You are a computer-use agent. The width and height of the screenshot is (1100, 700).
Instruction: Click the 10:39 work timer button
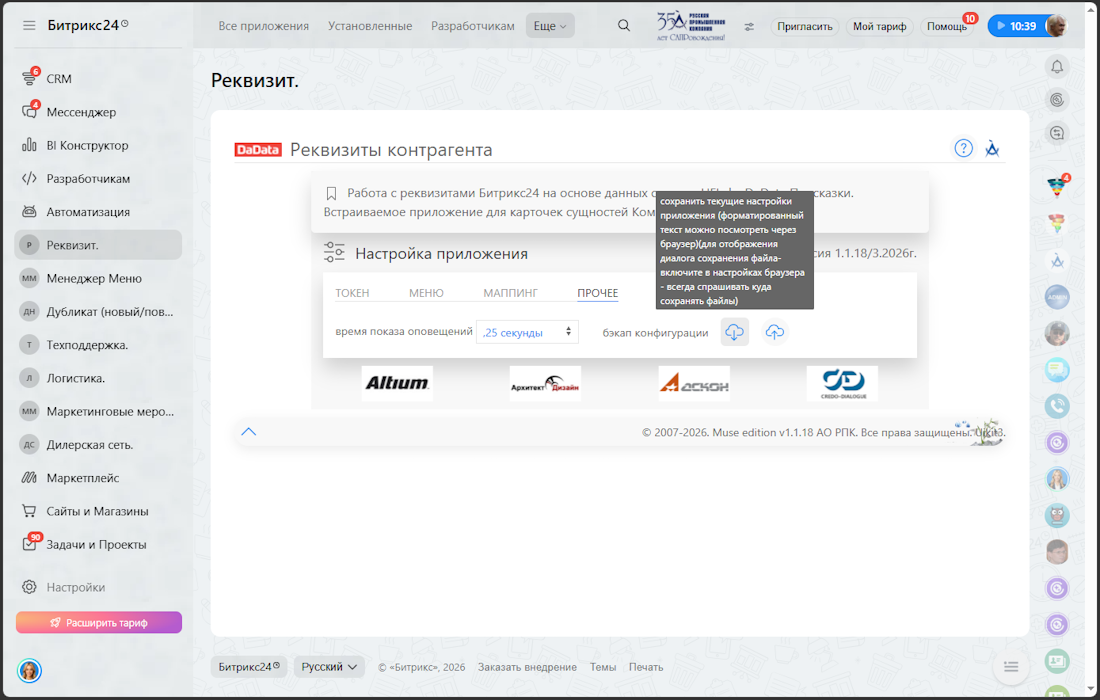(1019, 26)
